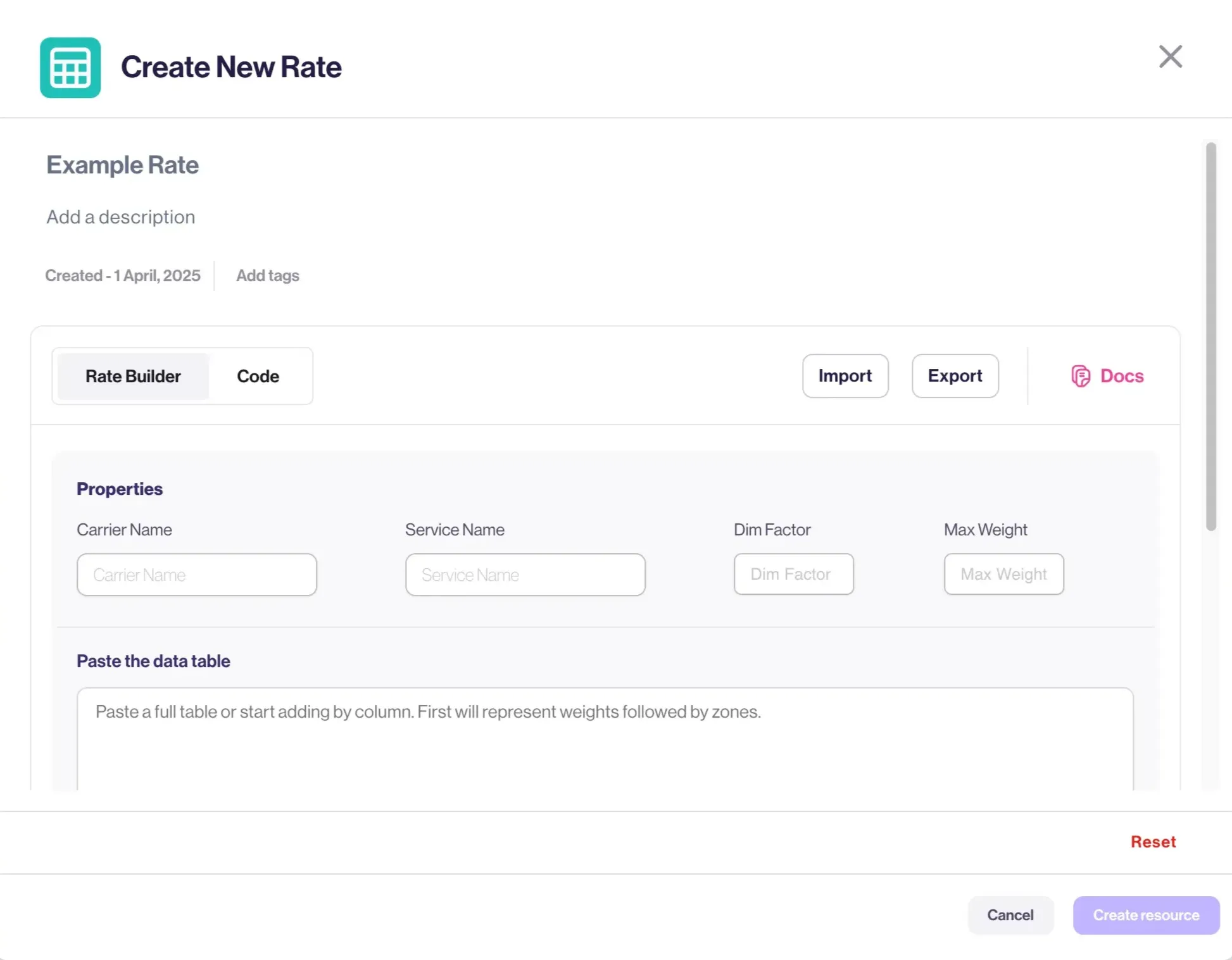The image size is (1232, 960).
Task: Click Add tags
Action: tap(267, 275)
